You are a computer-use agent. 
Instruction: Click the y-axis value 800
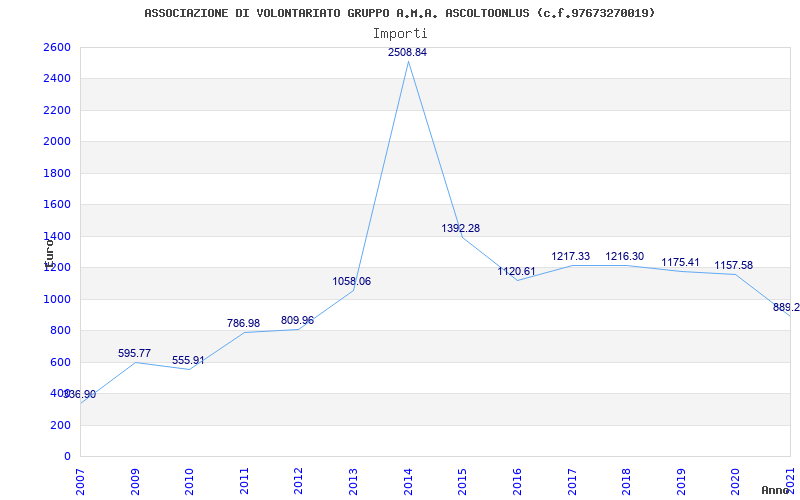point(61,331)
